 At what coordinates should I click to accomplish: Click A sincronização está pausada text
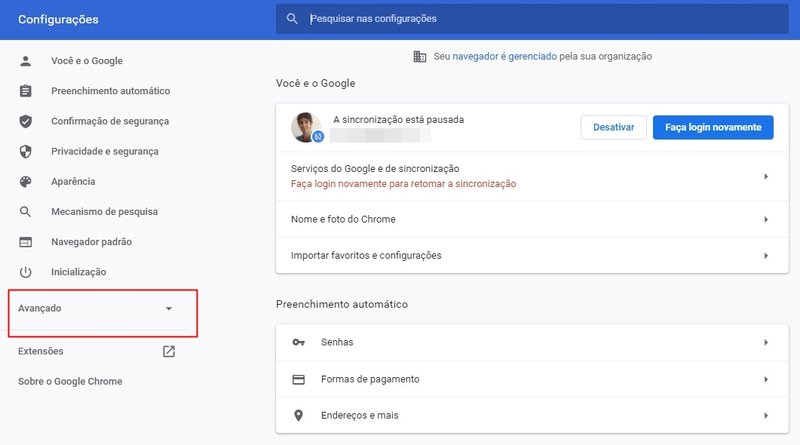[x=398, y=119]
